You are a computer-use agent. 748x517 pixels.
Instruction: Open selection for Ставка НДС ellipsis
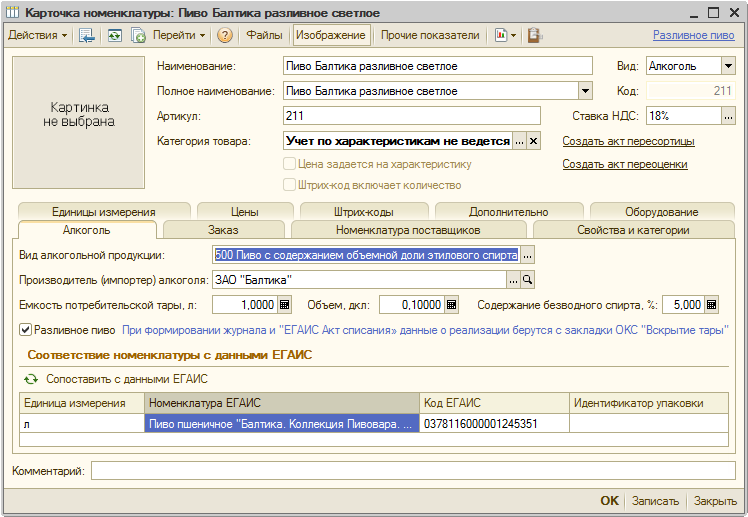coord(728,116)
